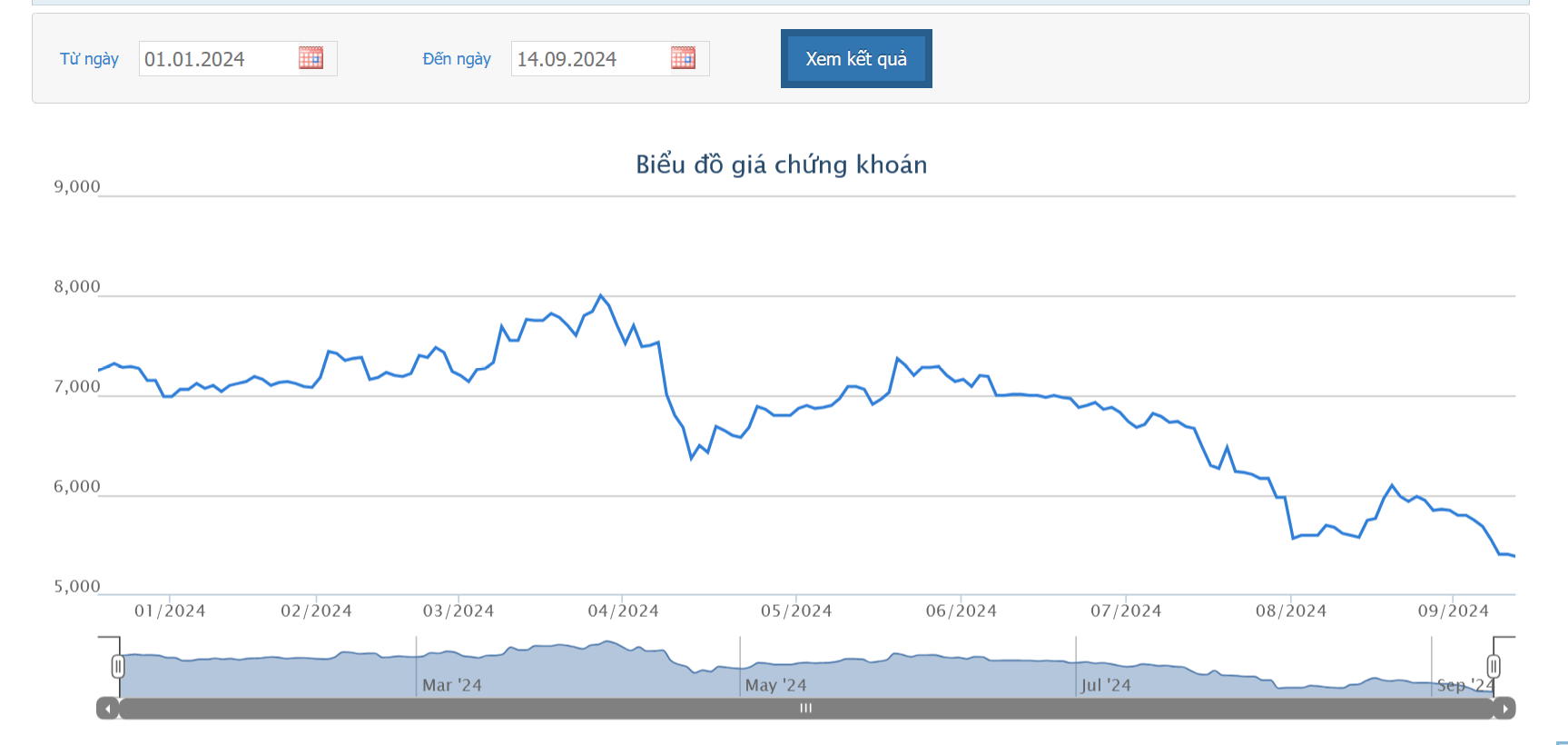Click the navigator left scroll arrow
Screen dimensions: 1568x745
click(x=108, y=709)
